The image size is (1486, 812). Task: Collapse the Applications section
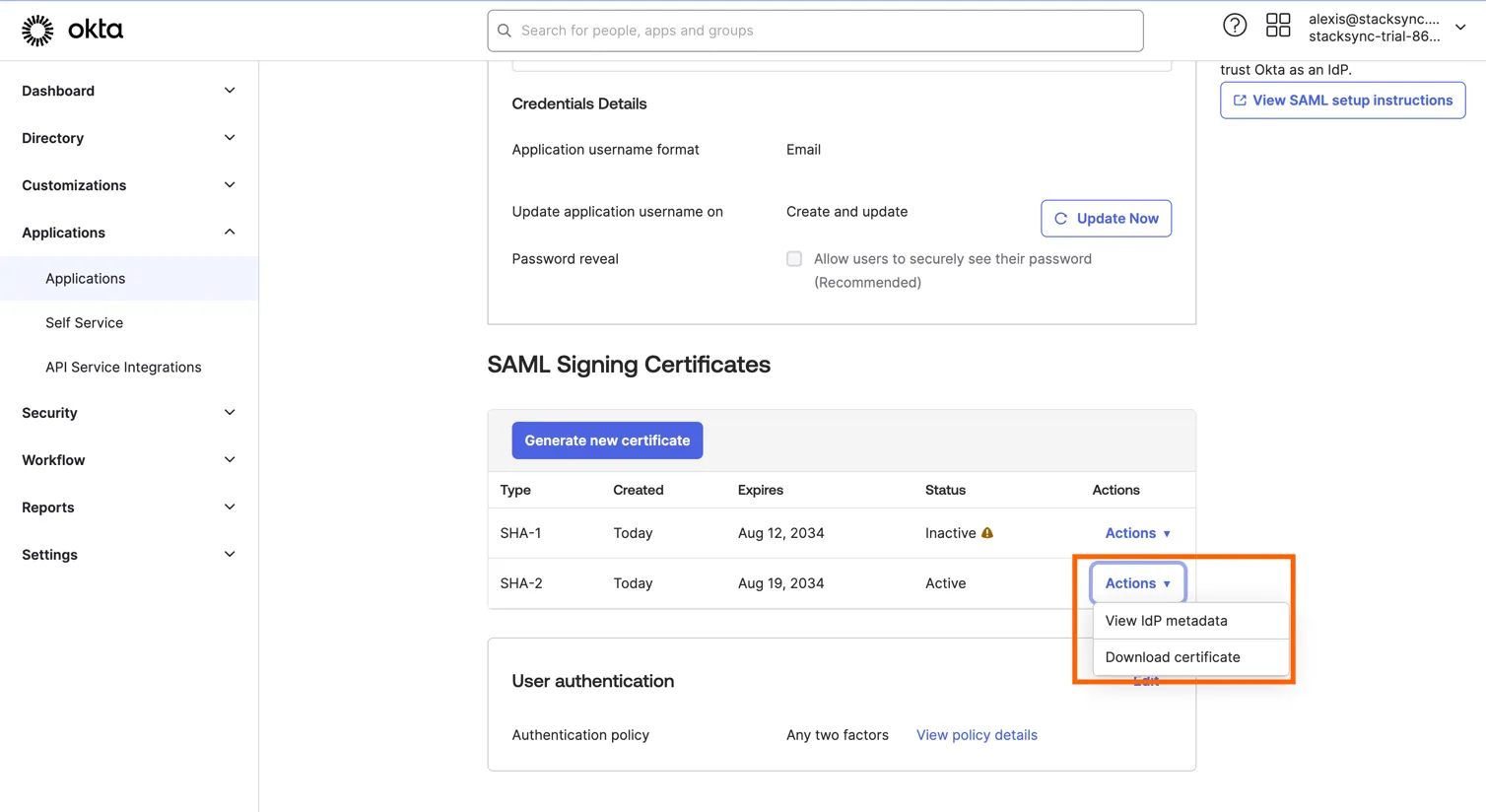coord(129,233)
